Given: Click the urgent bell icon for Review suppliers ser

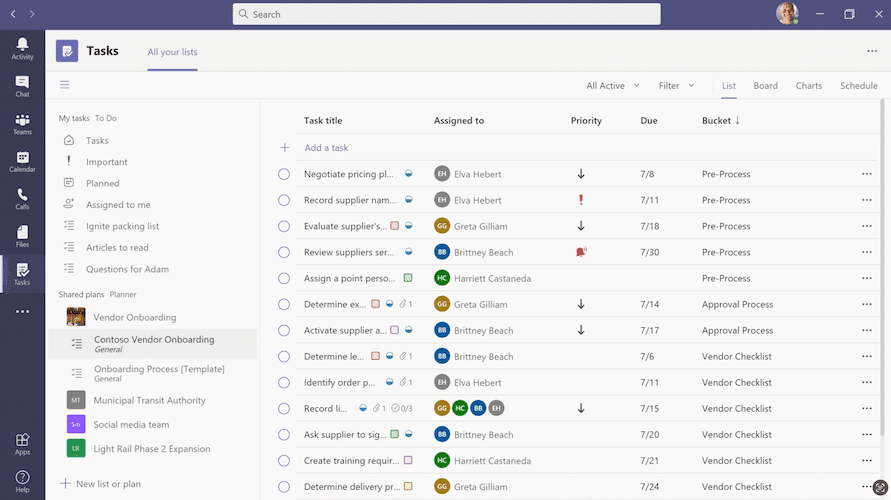Looking at the screenshot, I should [x=581, y=252].
